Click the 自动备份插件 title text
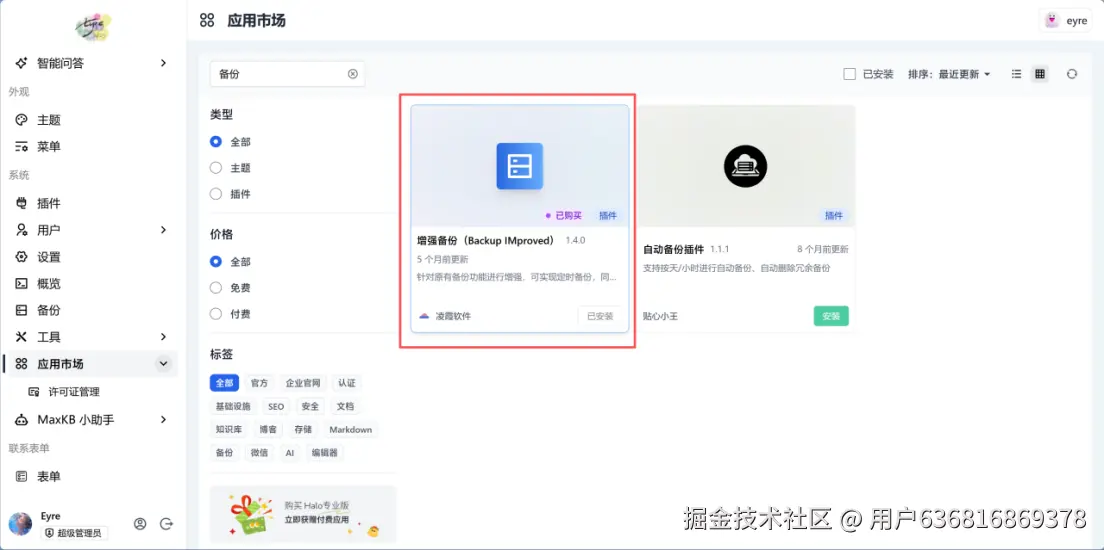Viewport: 1104px width, 550px height. coord(672,249)
